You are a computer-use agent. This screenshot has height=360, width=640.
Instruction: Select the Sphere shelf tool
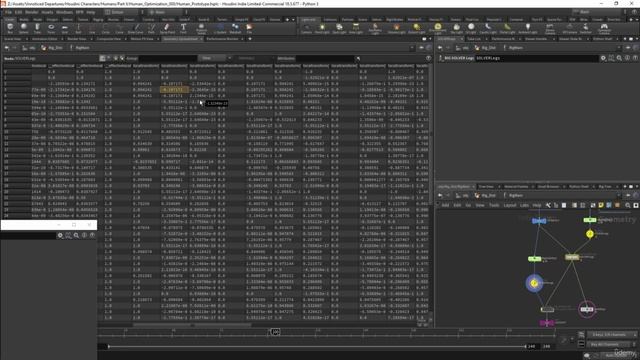point(24,28)
